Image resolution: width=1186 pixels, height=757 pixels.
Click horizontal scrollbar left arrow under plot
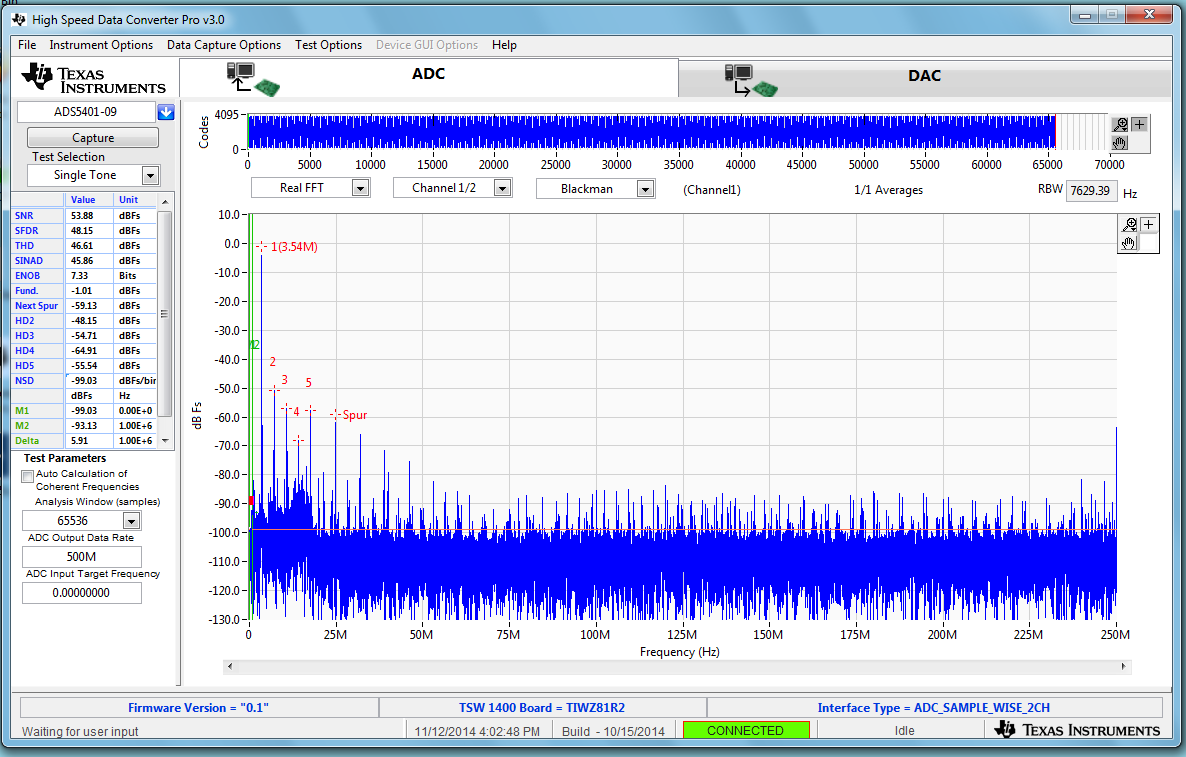[x=230, y=666]
